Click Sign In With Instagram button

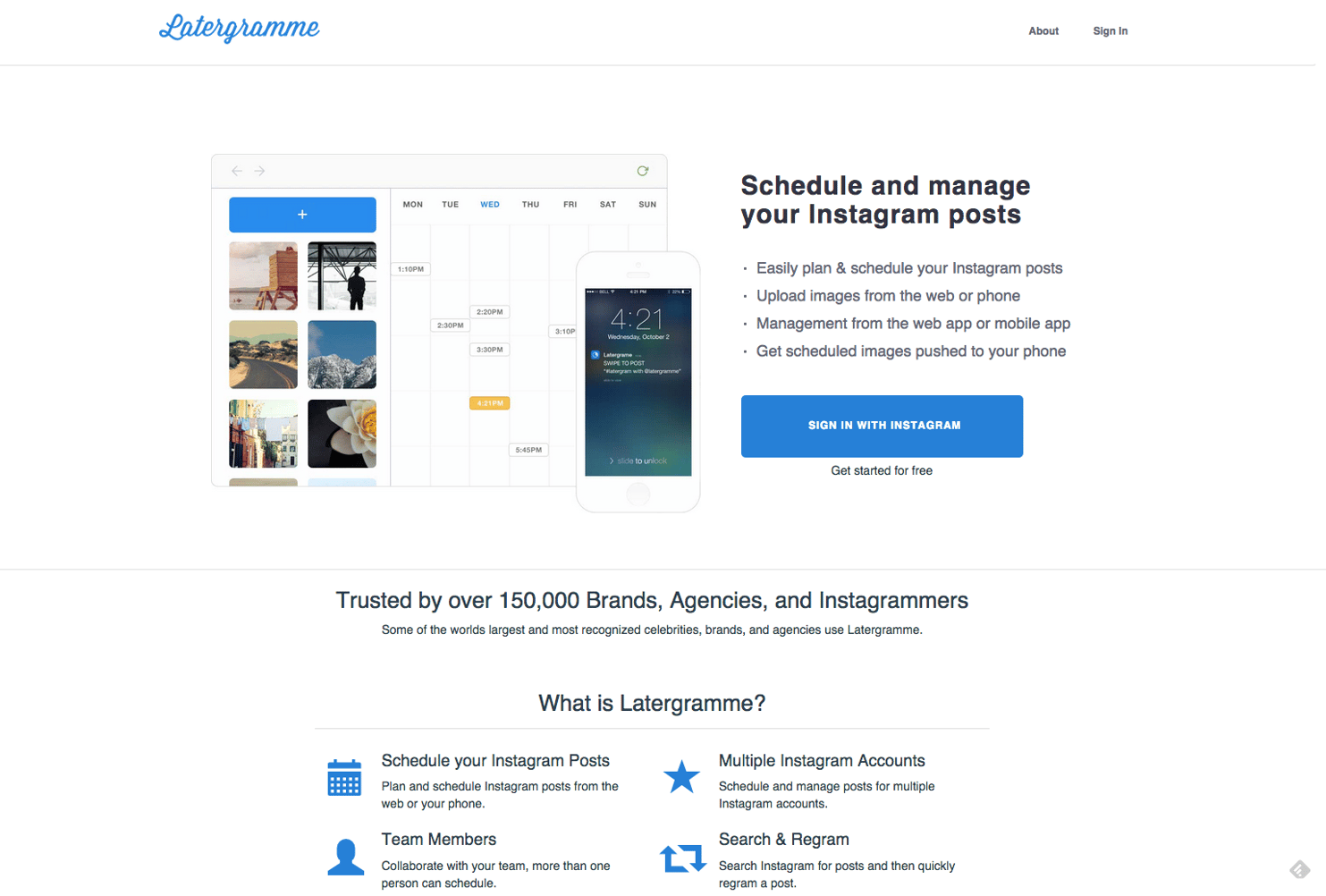pos(882,427)
